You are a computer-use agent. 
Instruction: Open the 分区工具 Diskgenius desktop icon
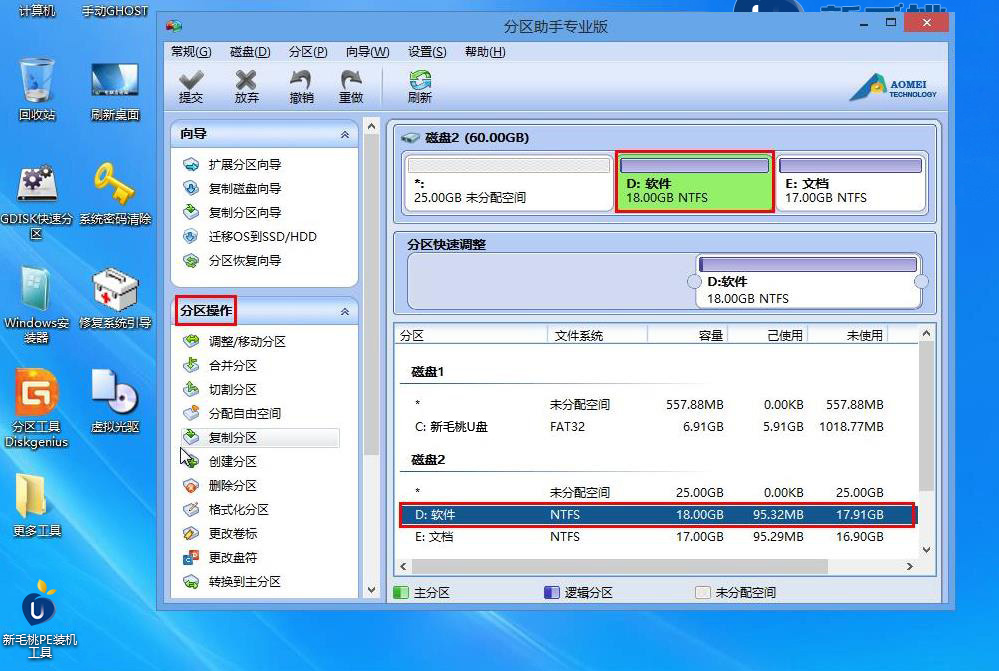click(x=36, y=408)
